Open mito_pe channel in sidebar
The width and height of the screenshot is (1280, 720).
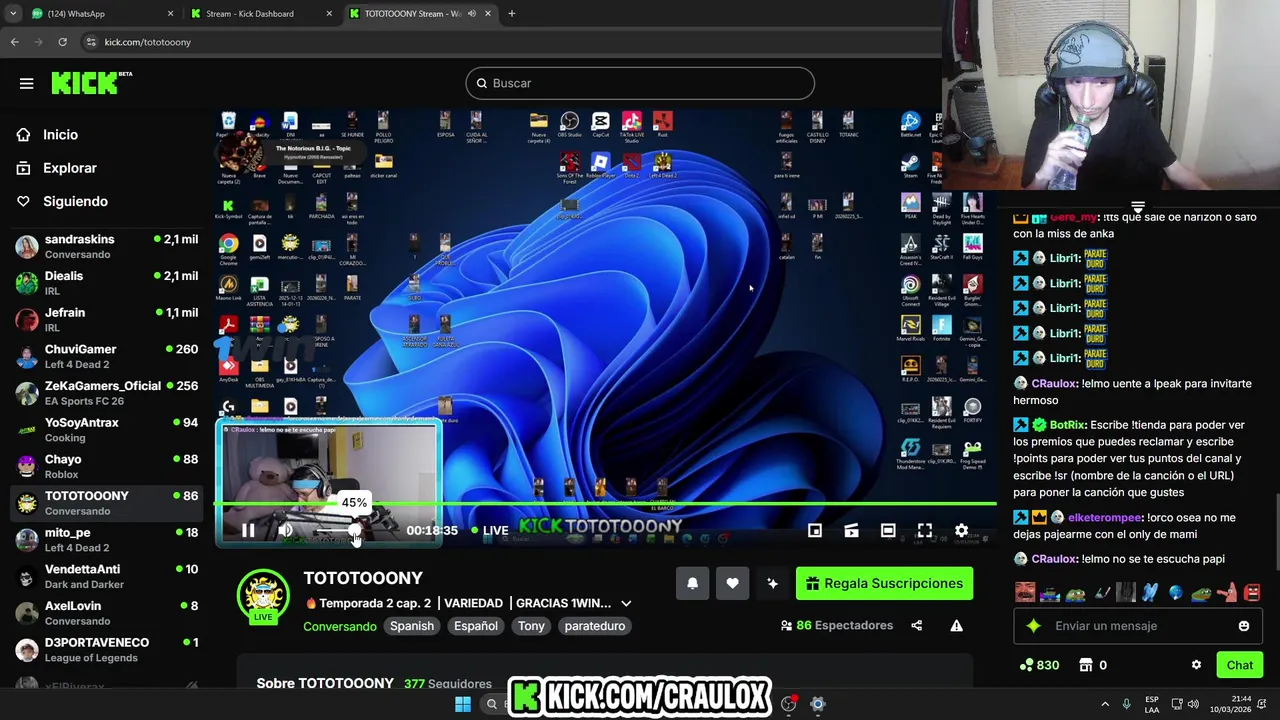106,540
